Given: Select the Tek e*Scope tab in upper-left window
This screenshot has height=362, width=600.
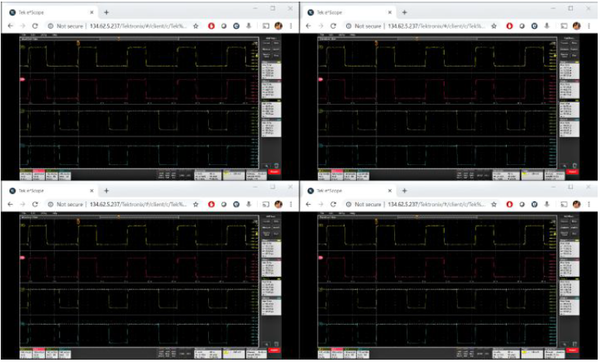Looking at the screenshot, I should [x=52, y=12].
